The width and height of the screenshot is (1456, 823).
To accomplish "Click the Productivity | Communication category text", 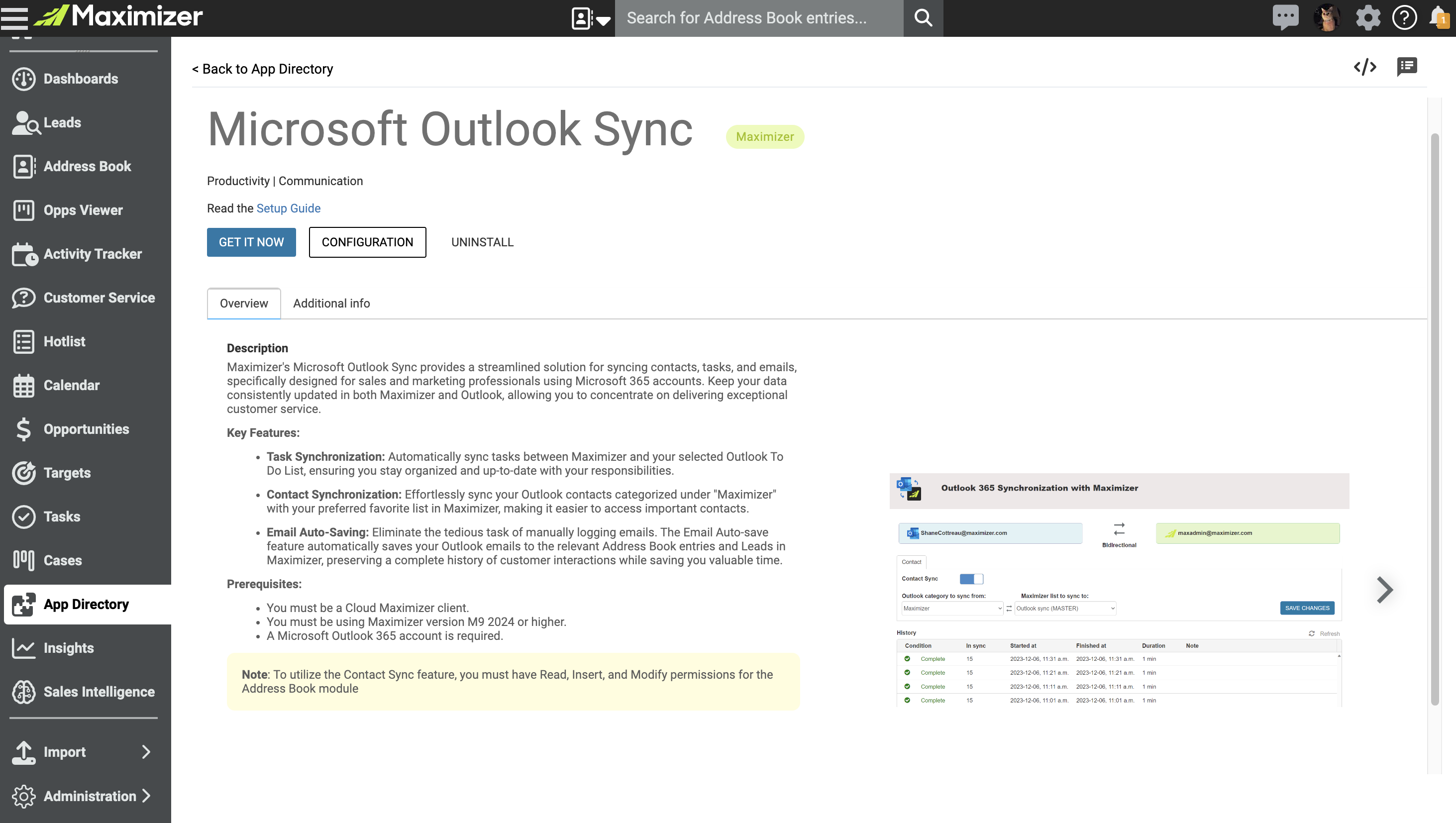I will pos(285,182).
